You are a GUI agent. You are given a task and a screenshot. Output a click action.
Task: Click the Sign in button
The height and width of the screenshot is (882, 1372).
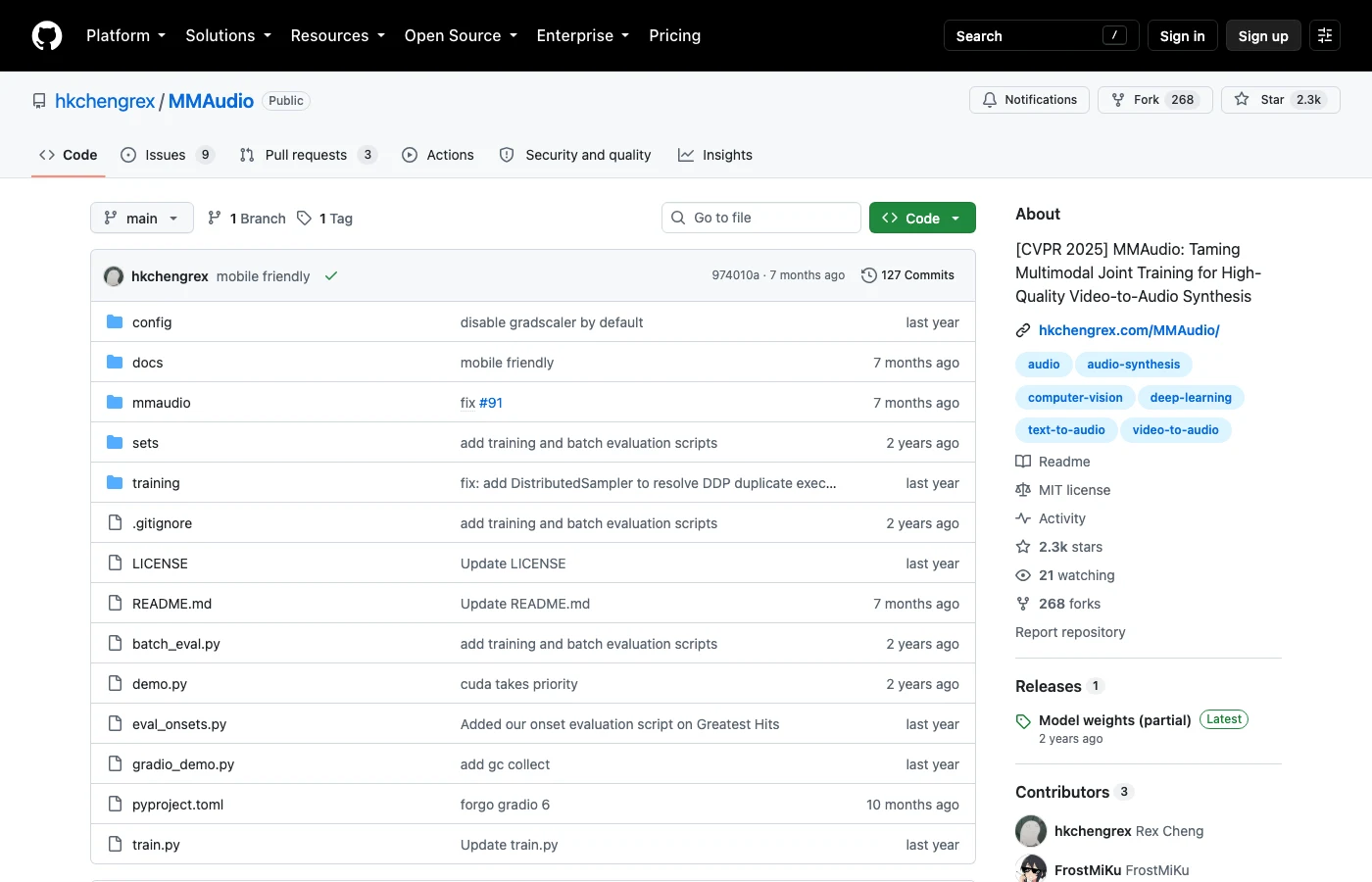[1183, 35]
